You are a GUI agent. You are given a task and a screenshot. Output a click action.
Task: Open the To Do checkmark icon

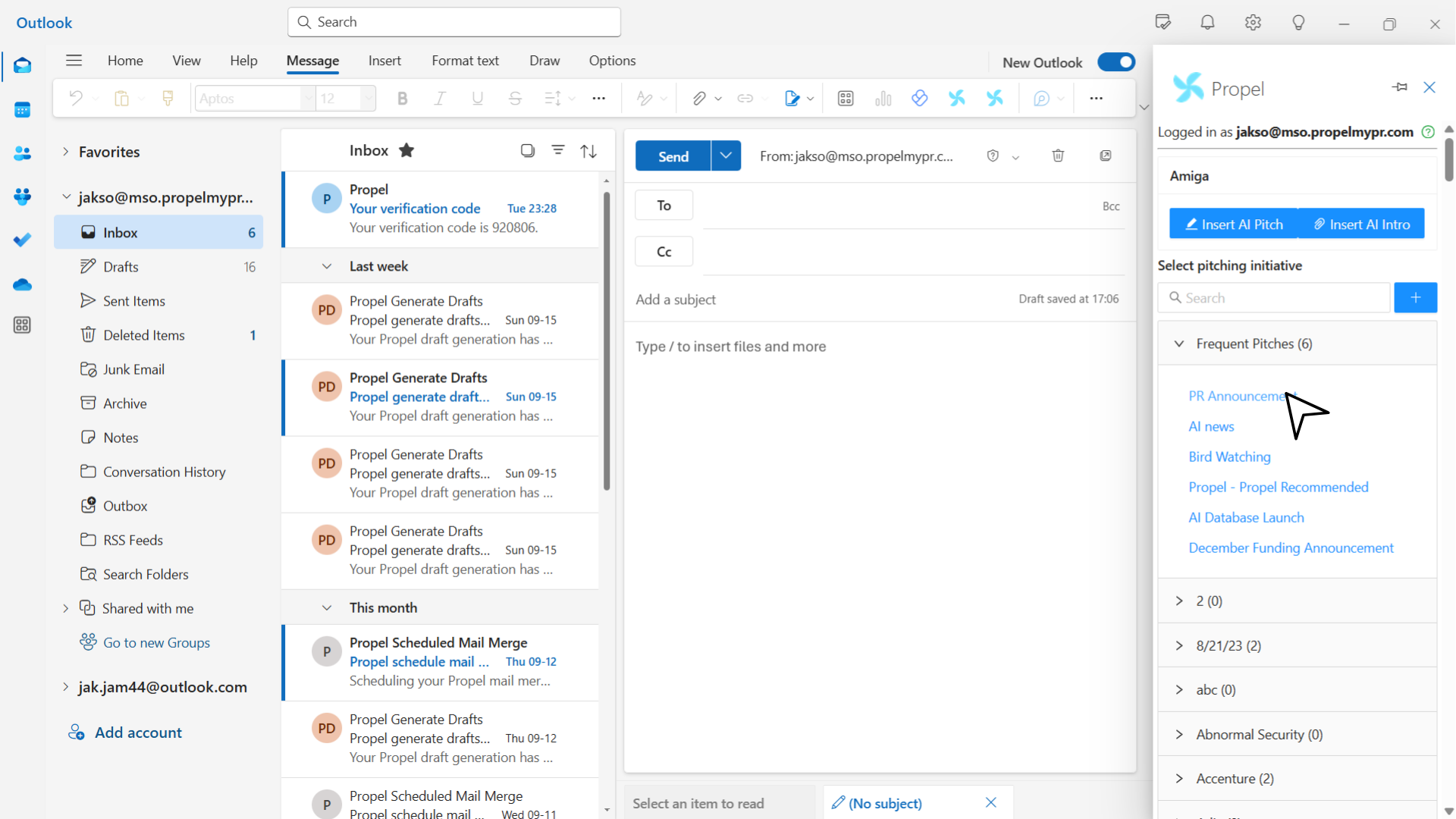pyautogui.click(x=22, y=240)
